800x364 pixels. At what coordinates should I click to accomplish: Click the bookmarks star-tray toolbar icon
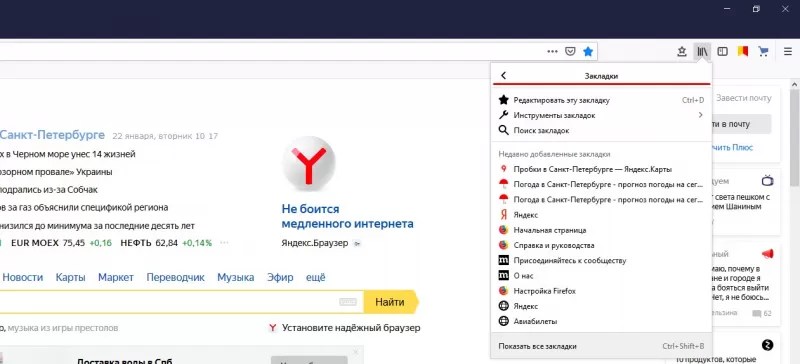click(x=682, y=51)
